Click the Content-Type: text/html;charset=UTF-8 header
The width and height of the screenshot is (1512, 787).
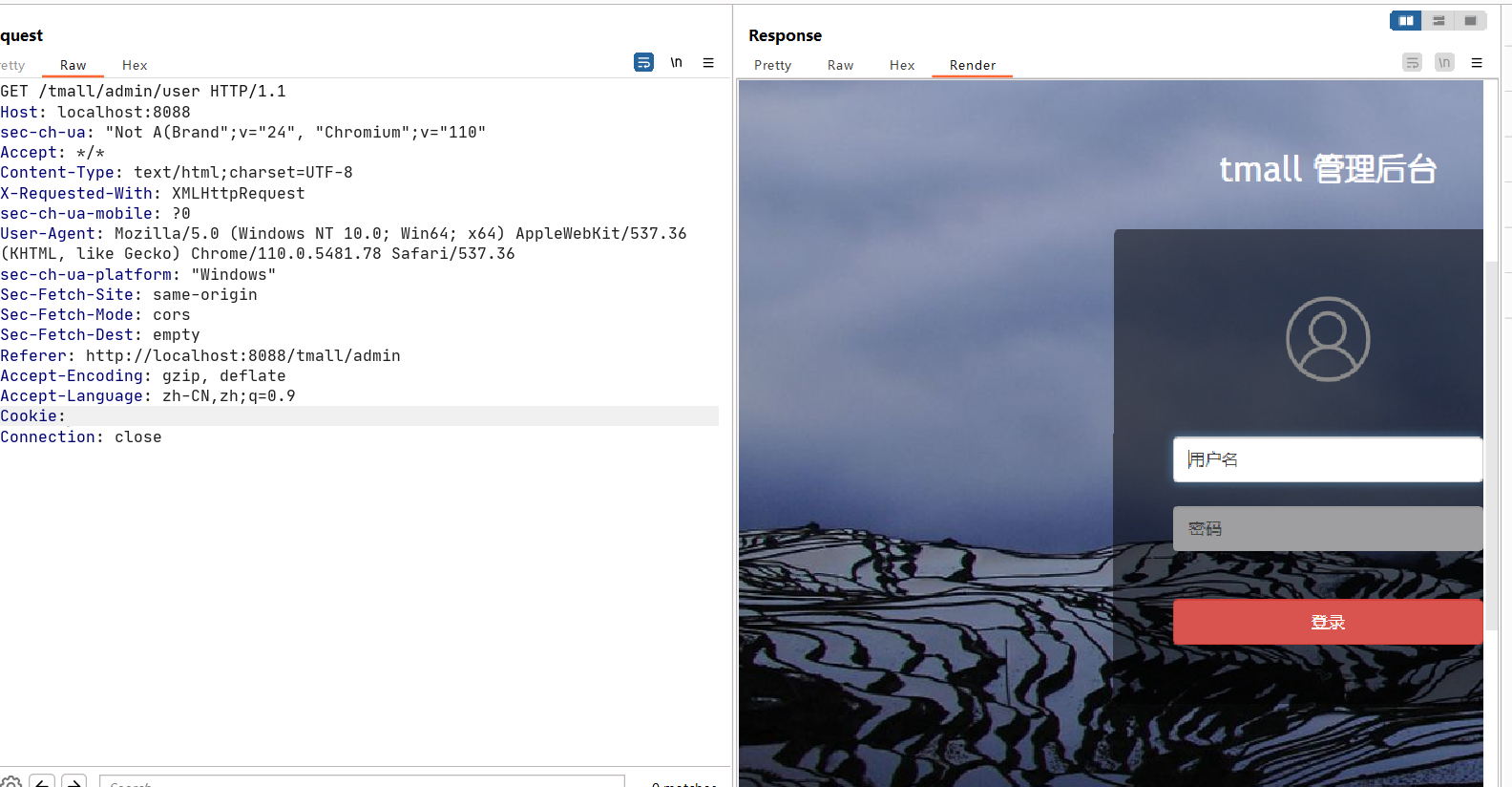[177, 173]
